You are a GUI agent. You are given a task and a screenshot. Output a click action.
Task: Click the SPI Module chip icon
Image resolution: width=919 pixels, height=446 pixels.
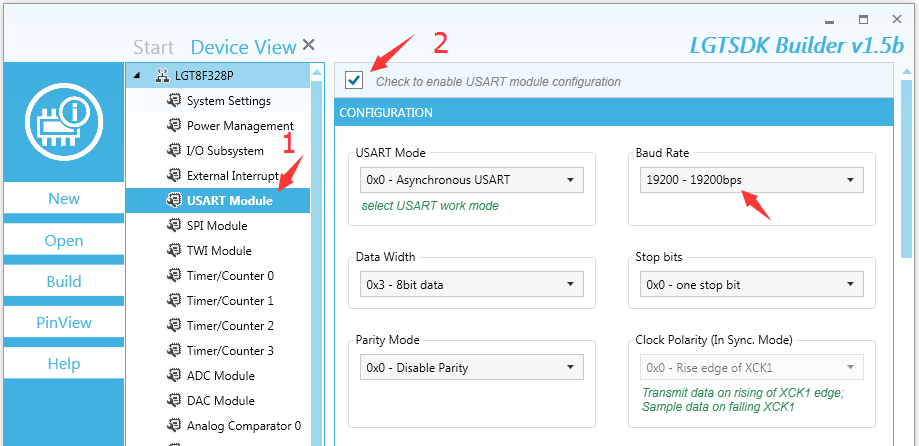tap(173, 226)
